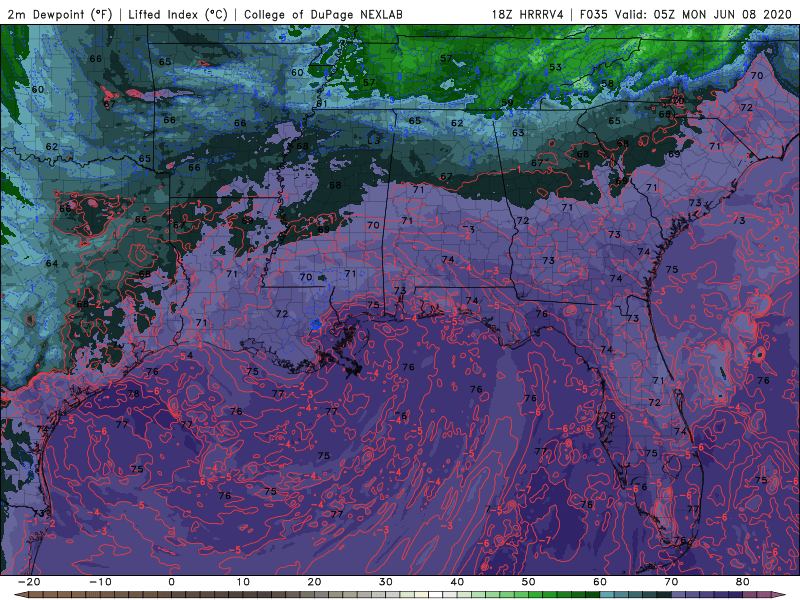Click the "58" dewpoint value on the map

pyautogui.click(x=607, y=84)
